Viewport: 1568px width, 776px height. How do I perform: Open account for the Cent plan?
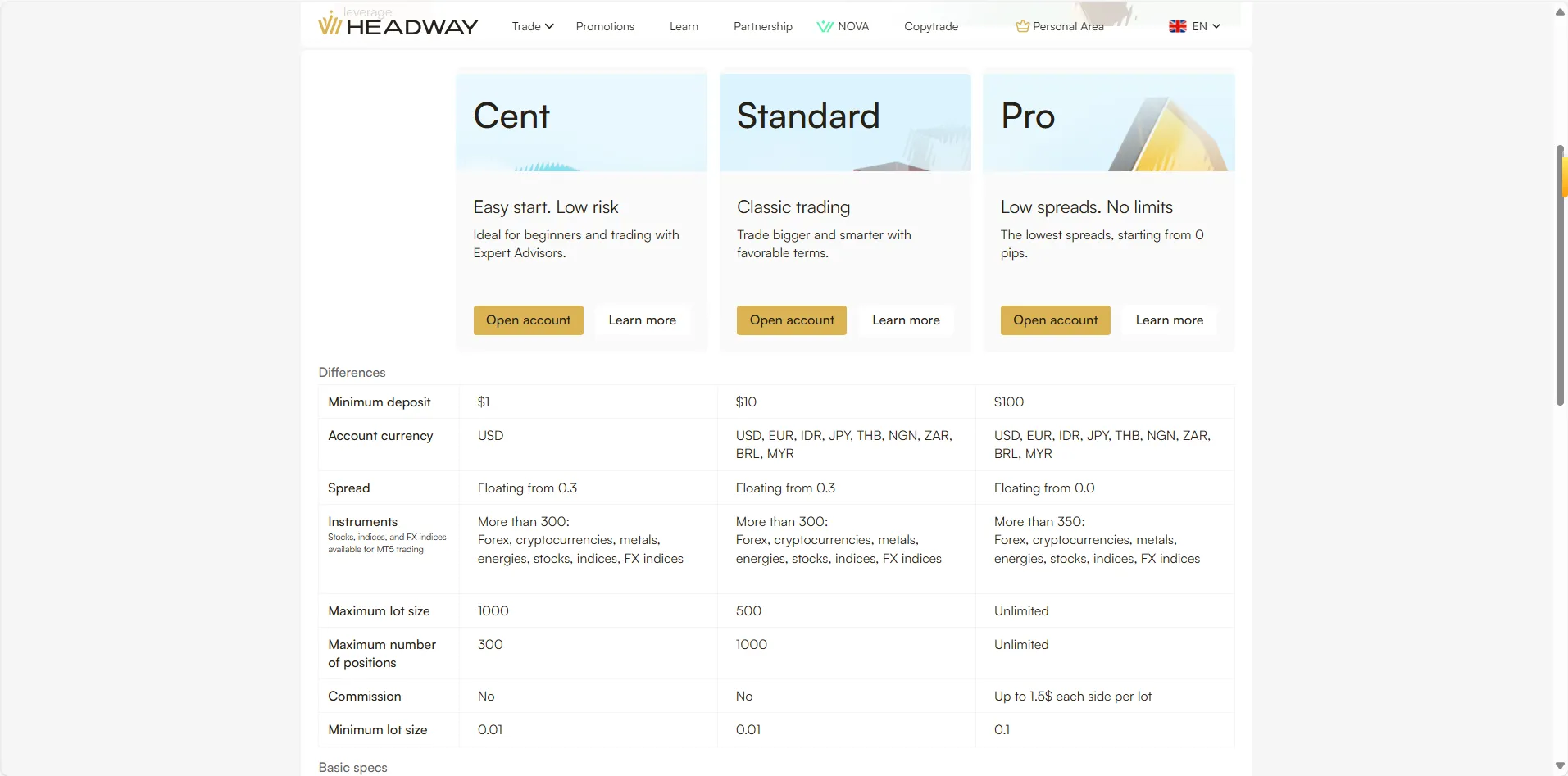point(528,320)
